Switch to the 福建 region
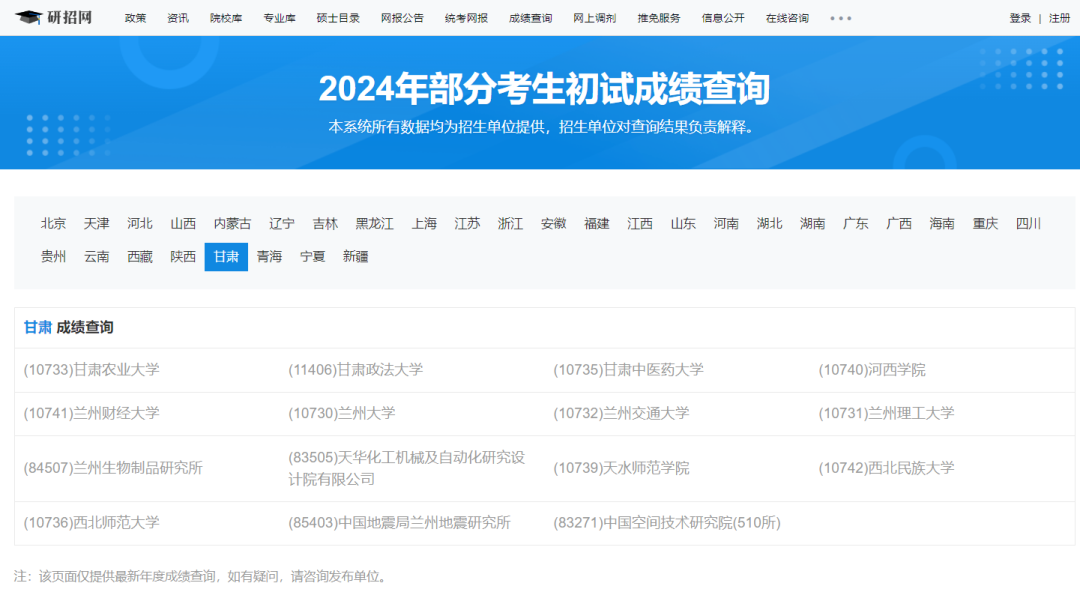1080x601 pixels. coord(596,223)
